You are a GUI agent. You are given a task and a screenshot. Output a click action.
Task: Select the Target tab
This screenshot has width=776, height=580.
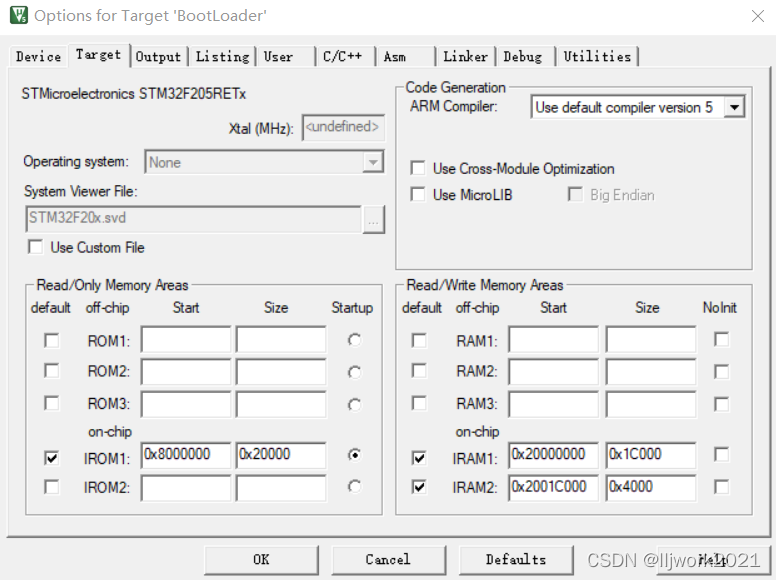pyautogui.click(x=98, y=55)
